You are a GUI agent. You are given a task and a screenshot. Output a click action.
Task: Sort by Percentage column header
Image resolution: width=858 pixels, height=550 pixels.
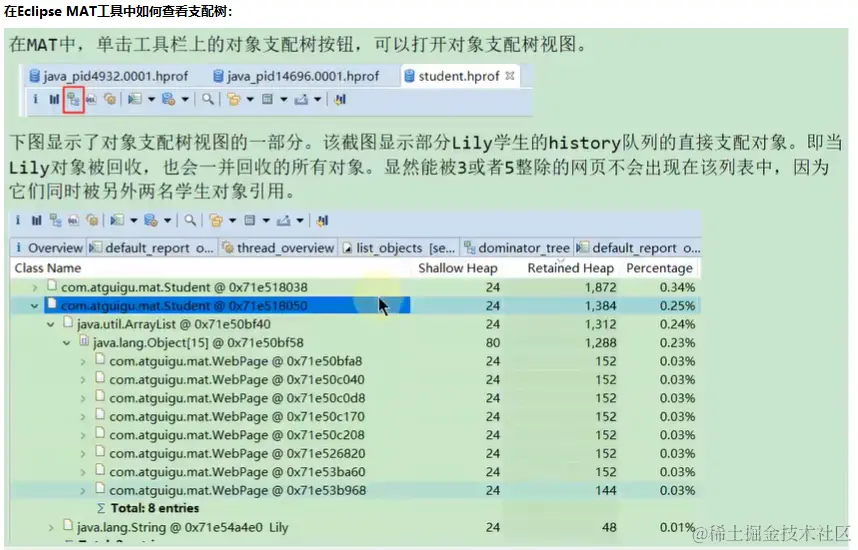[x=659, y=268]
